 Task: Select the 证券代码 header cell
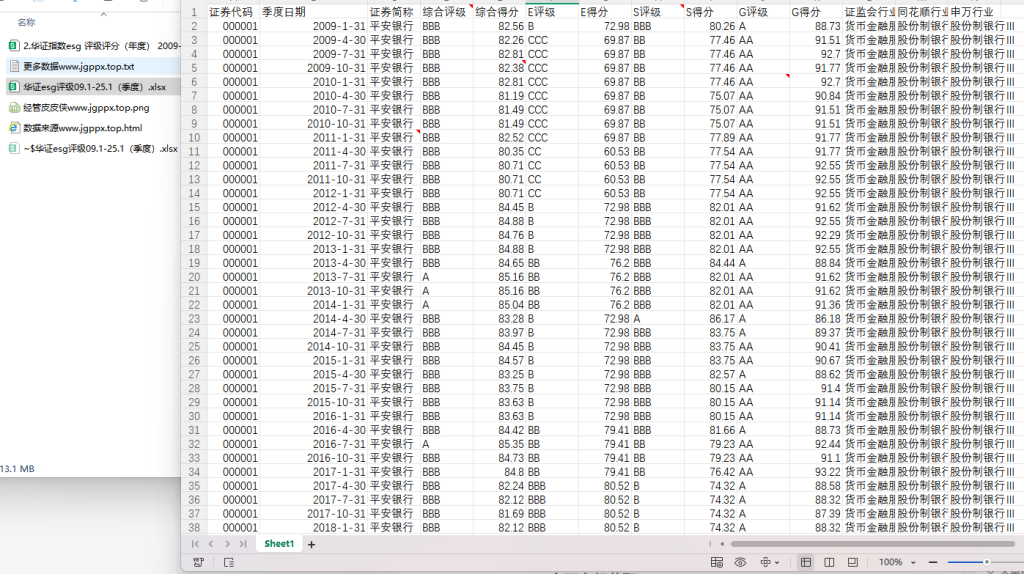point(233,12)
